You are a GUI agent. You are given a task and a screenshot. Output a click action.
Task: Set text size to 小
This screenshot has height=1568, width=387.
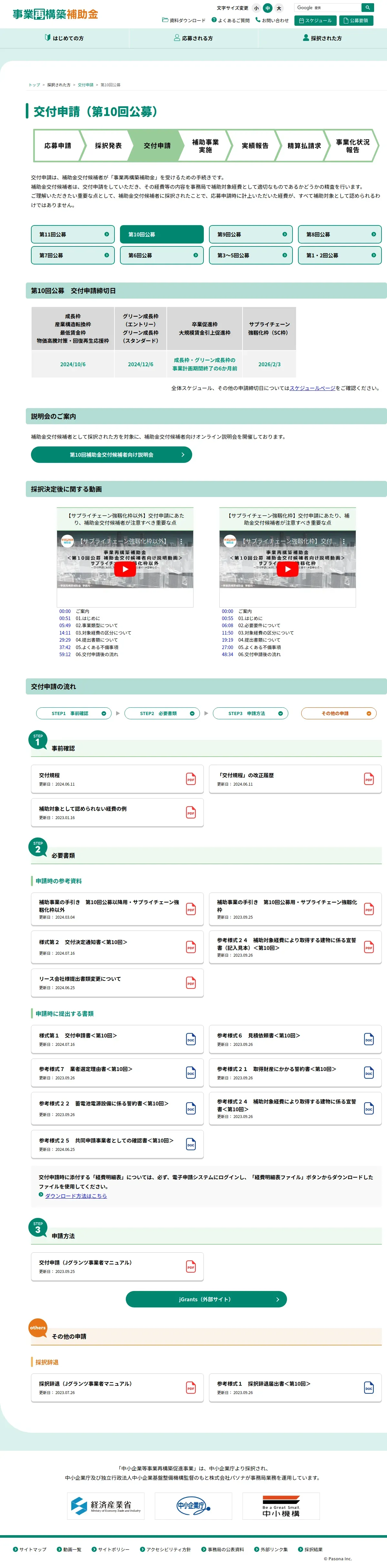pyautogui.click(x=256, y=8)
